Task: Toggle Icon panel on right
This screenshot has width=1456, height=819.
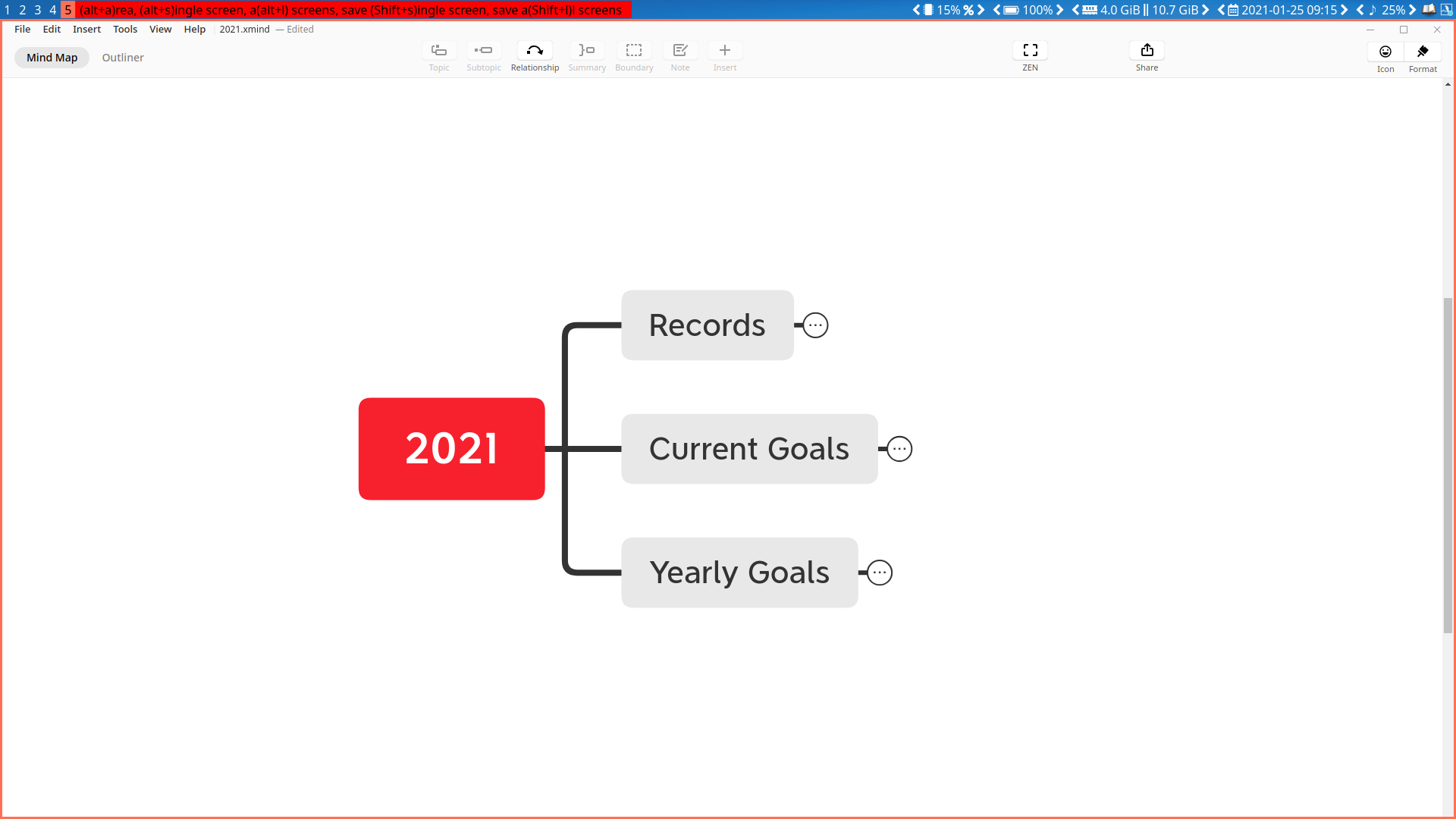Action: [1385, 57]
